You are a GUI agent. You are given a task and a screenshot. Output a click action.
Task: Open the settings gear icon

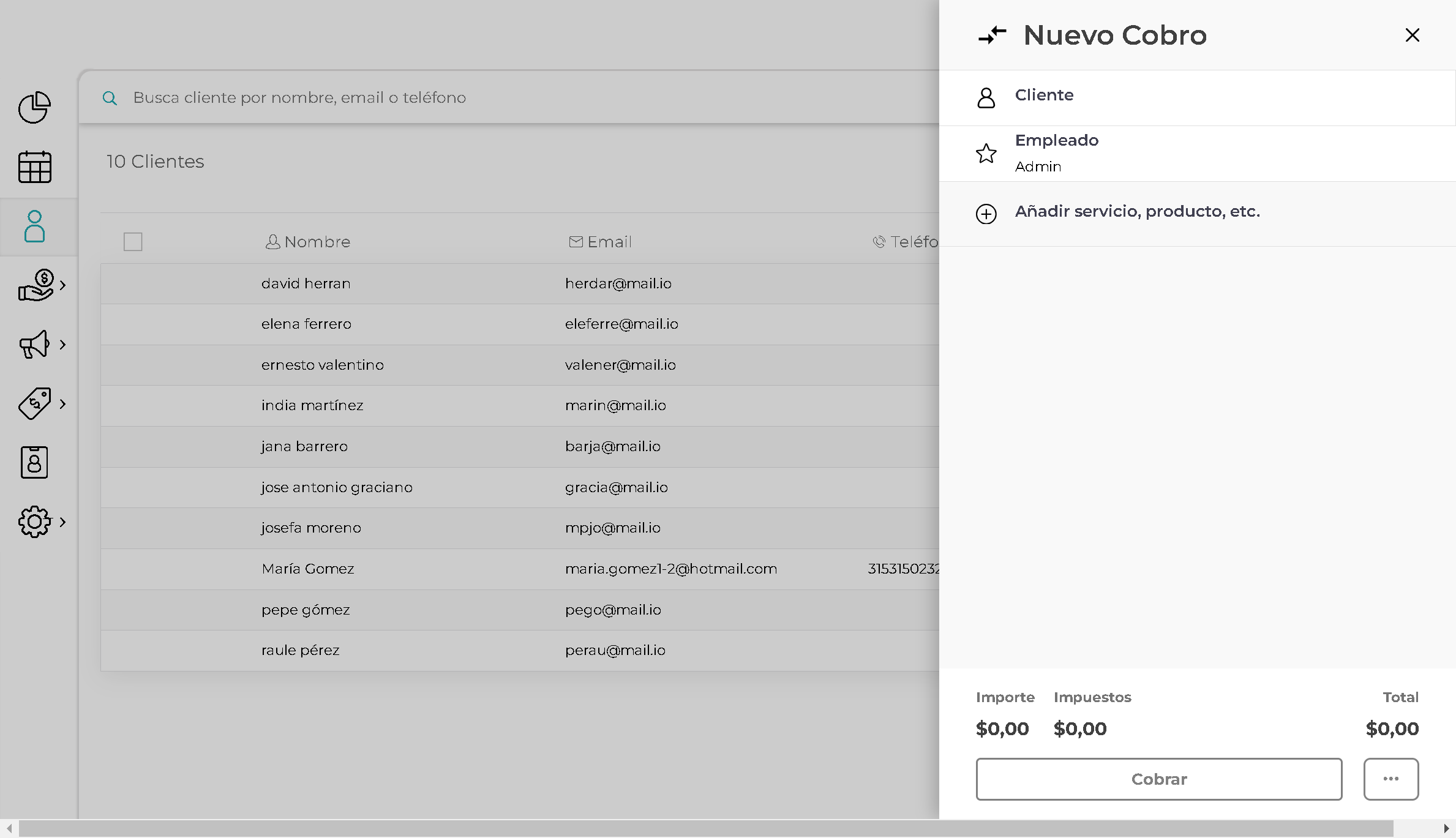[34, 522]
